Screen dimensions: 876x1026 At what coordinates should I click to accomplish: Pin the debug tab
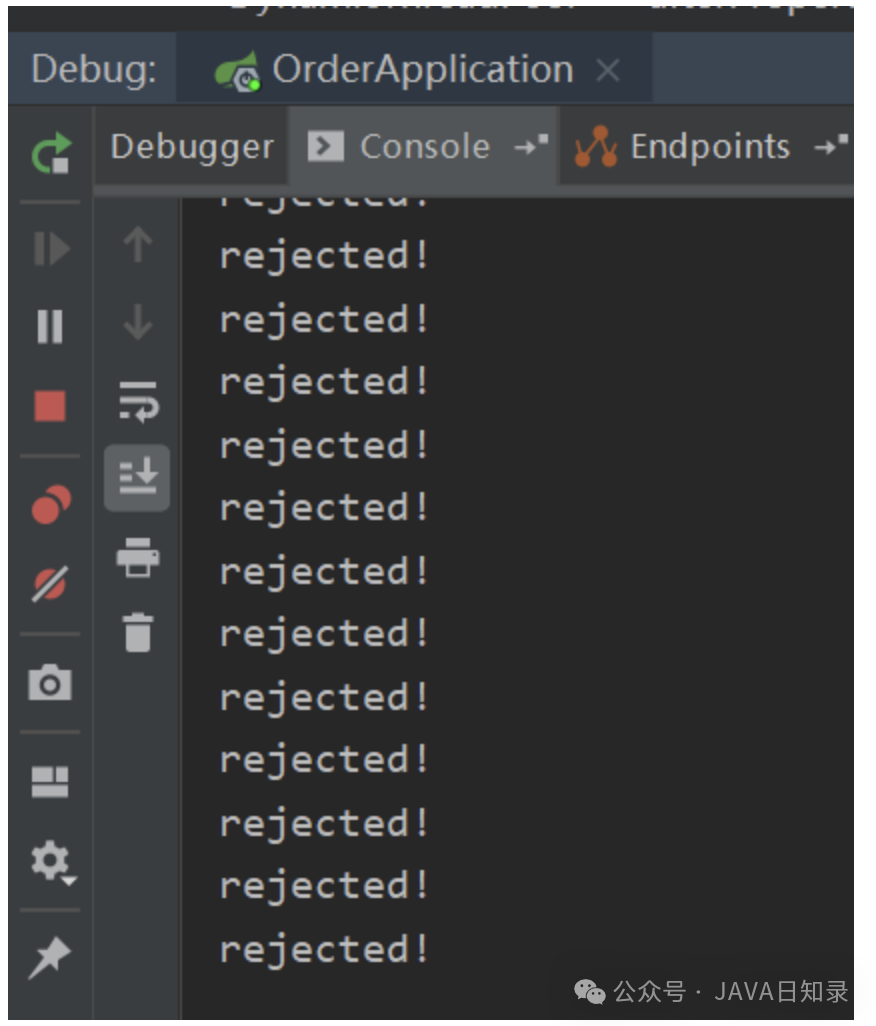(x=50, y=959)
